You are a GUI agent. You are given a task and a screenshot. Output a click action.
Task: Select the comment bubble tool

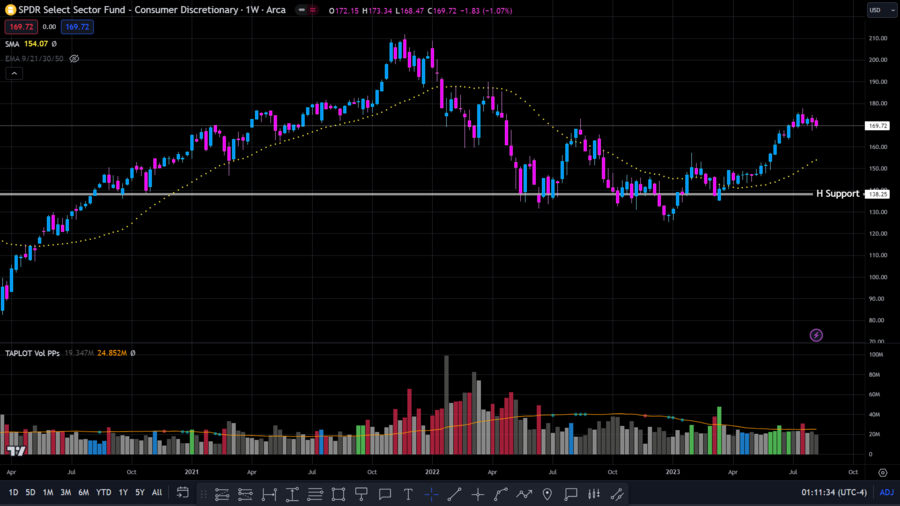[571, 494]
